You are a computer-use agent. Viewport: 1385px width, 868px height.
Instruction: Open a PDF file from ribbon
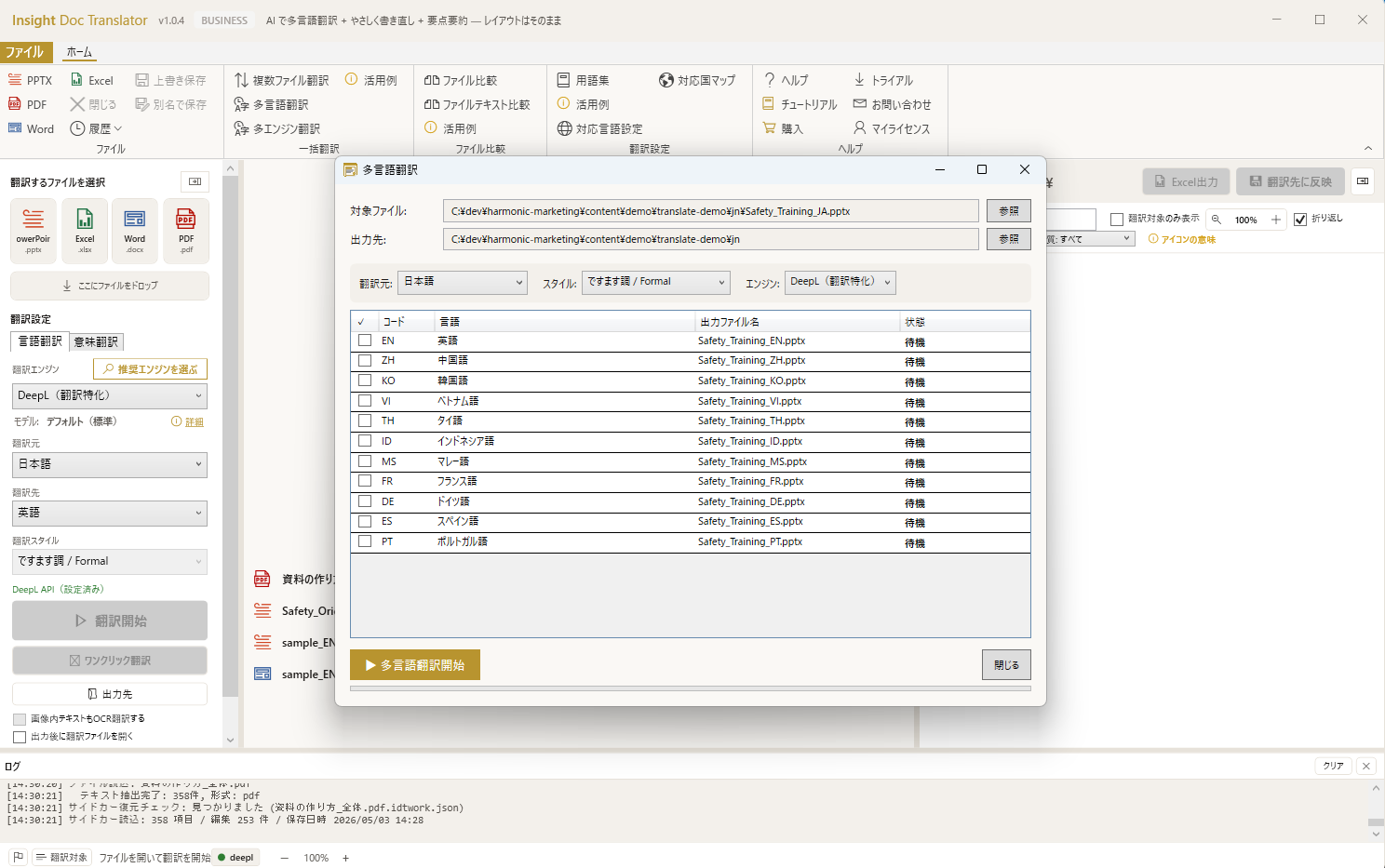pyautogui.click(x=27, y=104)
